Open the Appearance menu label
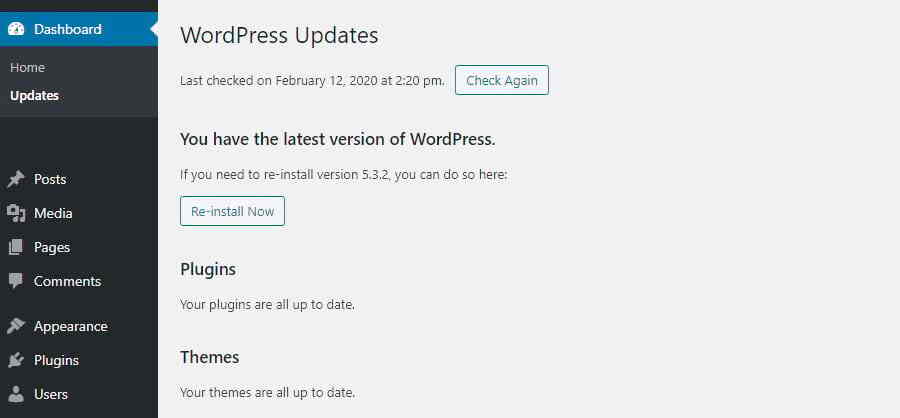This screenshot has height=418, width=900. click(70, 326)
